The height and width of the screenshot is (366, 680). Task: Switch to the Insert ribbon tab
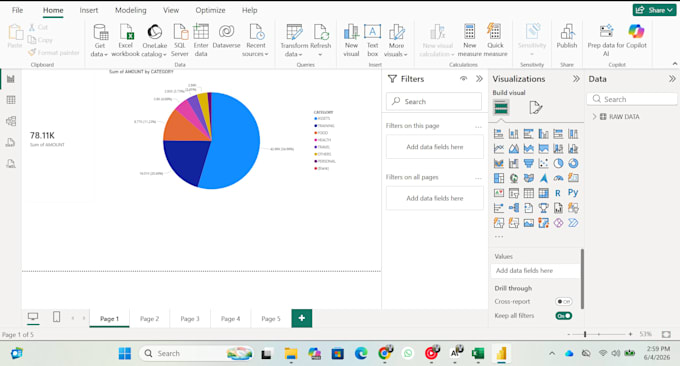(x=88, y=10)
